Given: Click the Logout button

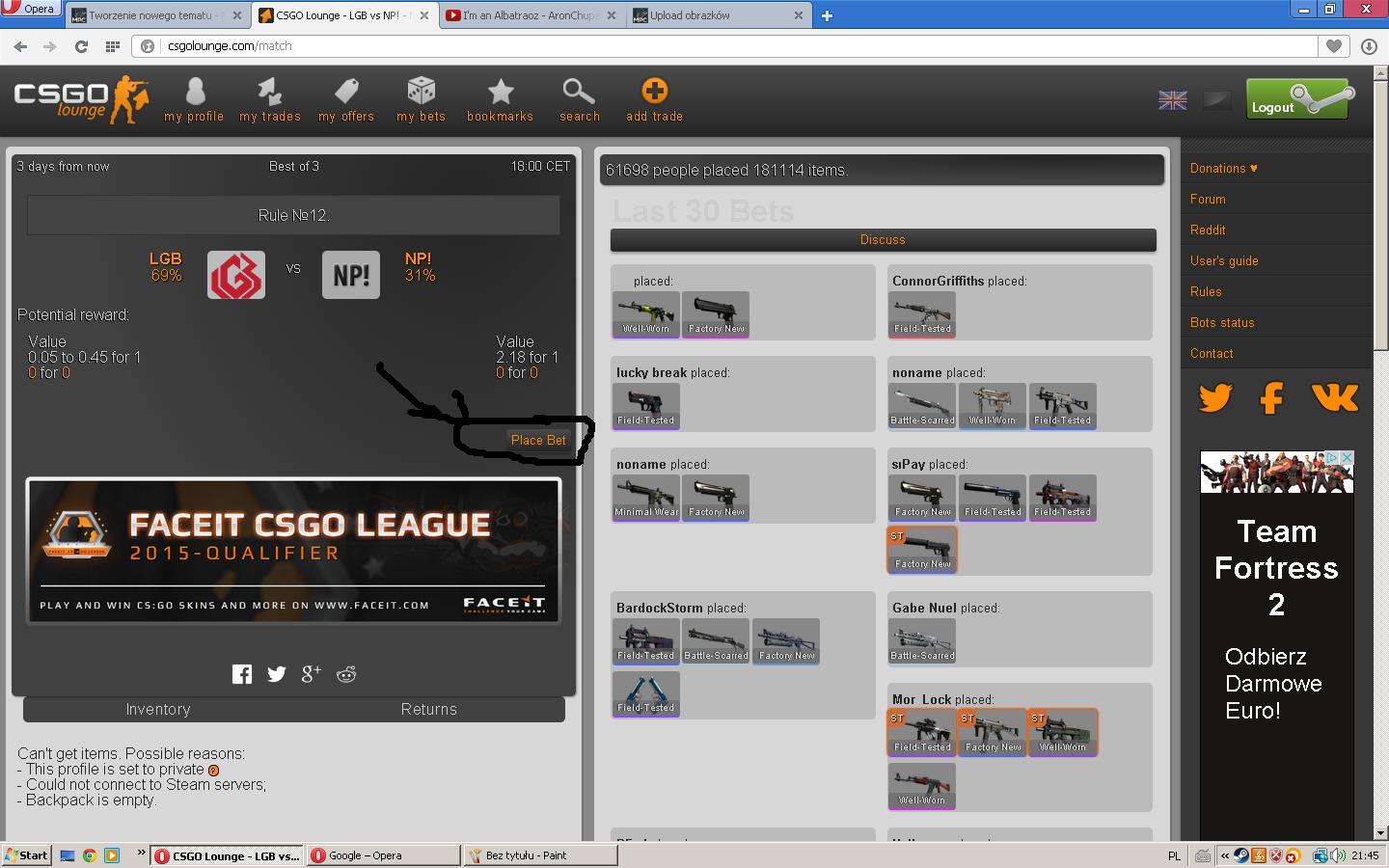Looking at the screenshot, I should [1298, 99].
